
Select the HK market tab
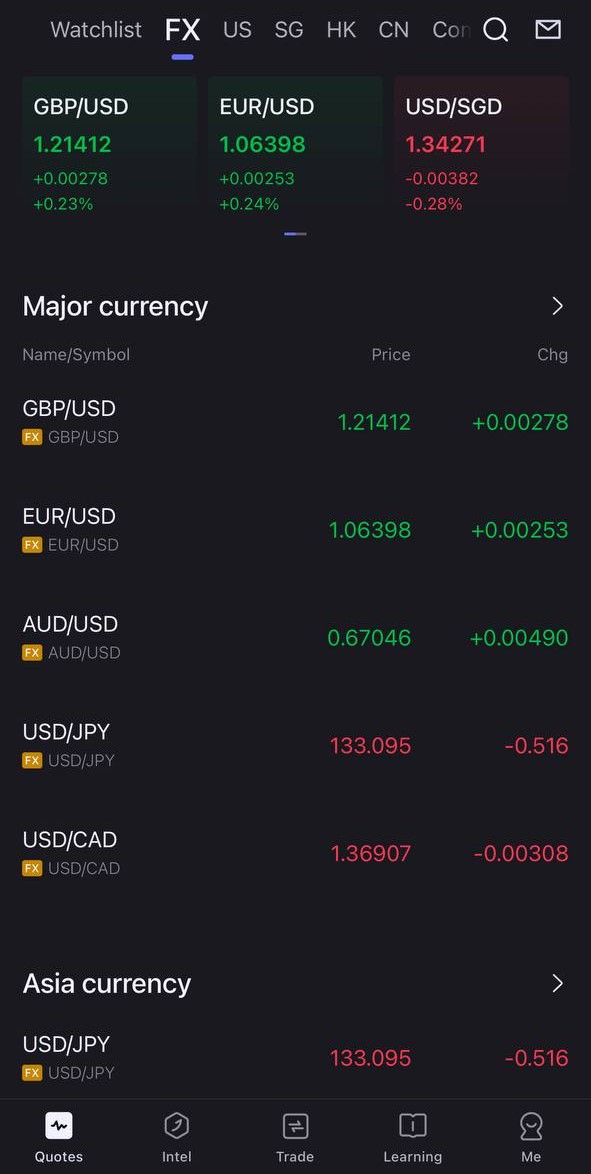[341, 30]
